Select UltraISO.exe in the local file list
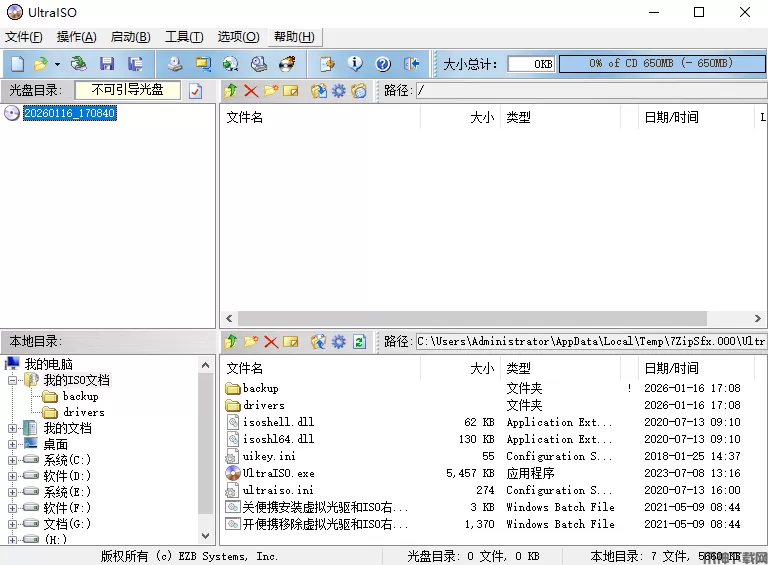The width and height of the screenshot is (768, 565). (x=278, y=473)
